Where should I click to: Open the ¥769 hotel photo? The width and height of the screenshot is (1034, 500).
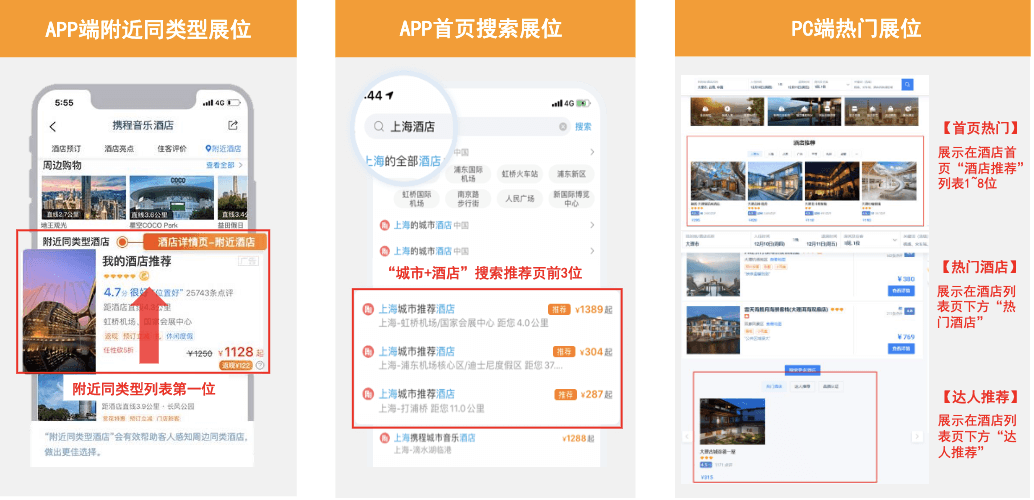tap(713, 330)
